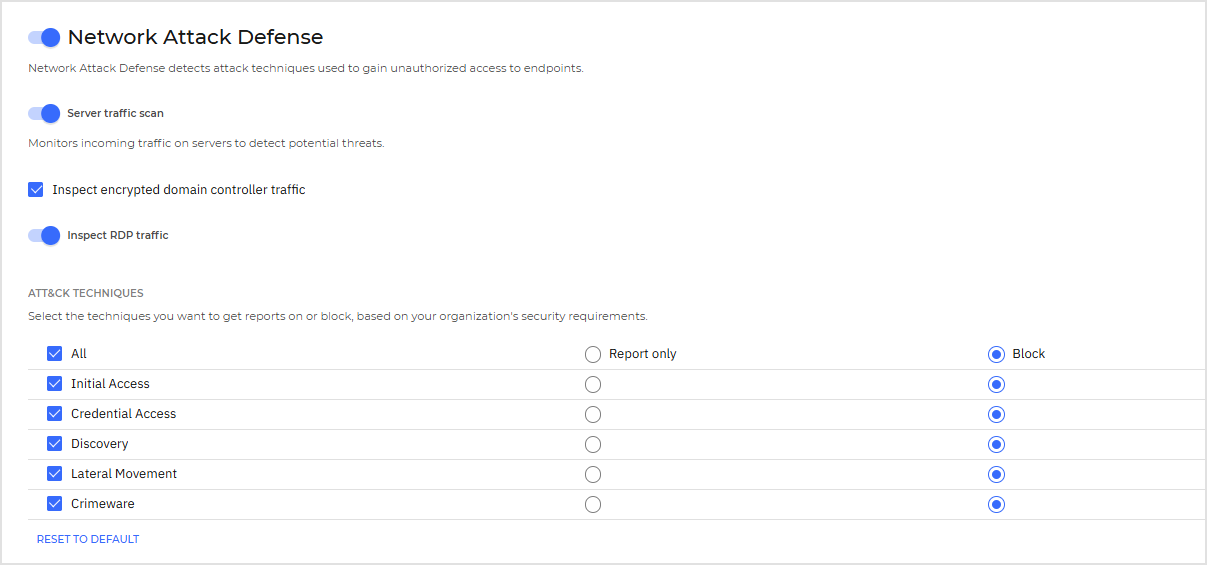
Task: Turn off Inspect RDP traffic switch
Action: (x=44, y=236)
